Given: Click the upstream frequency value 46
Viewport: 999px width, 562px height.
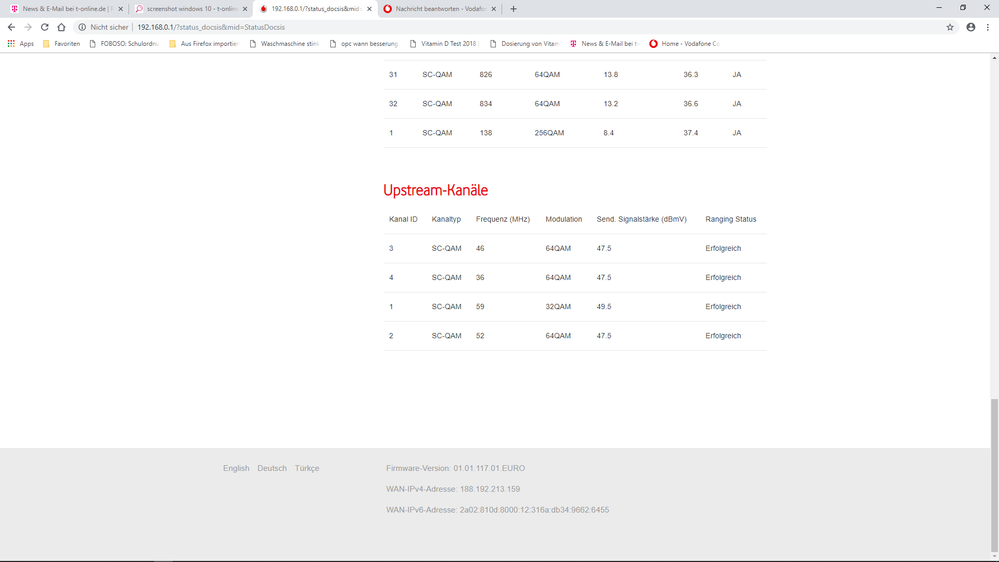Looking at the screenshot, I should click(480, 249).
